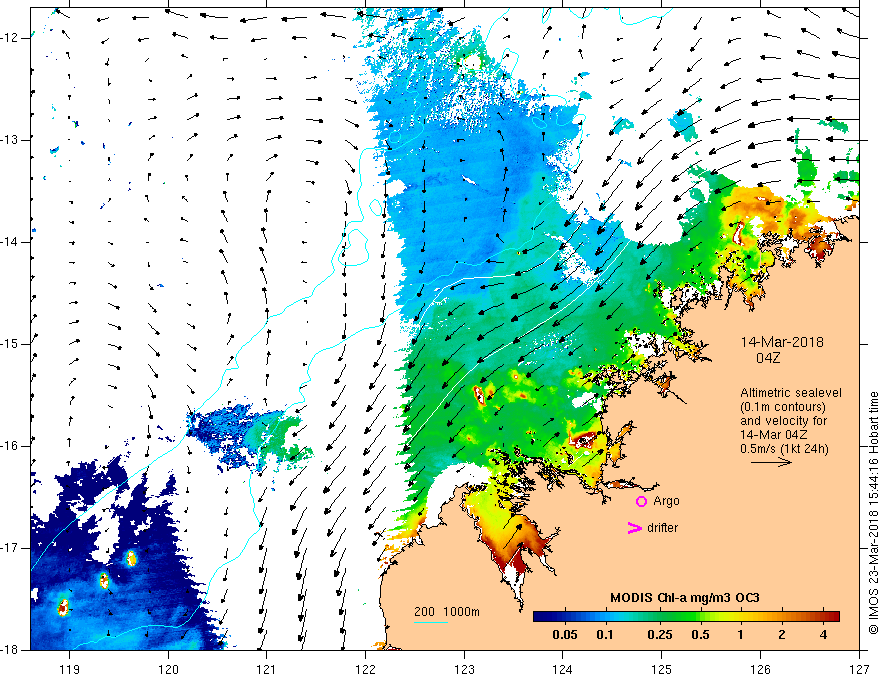Screen dimensions: 880x680
Task: Click the magenta Argo circle legend symbol
Action: point(641,502)
